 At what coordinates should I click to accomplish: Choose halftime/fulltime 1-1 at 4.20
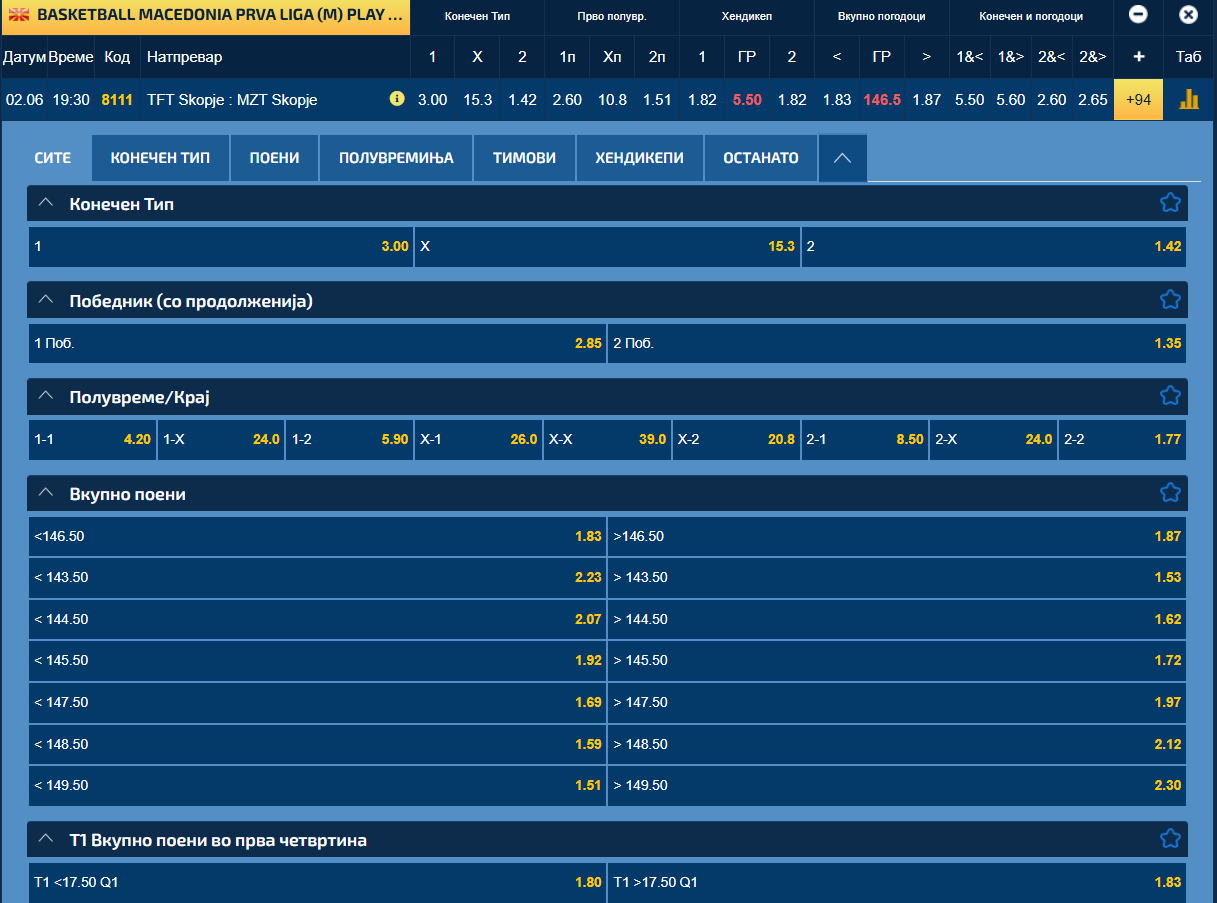[92, 439]
